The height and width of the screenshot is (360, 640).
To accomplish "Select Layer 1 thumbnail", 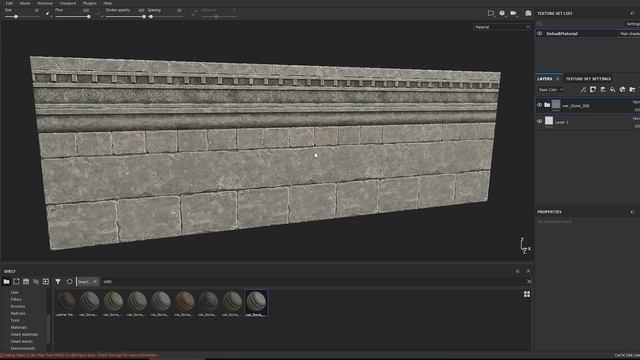I will click(549, 121).
